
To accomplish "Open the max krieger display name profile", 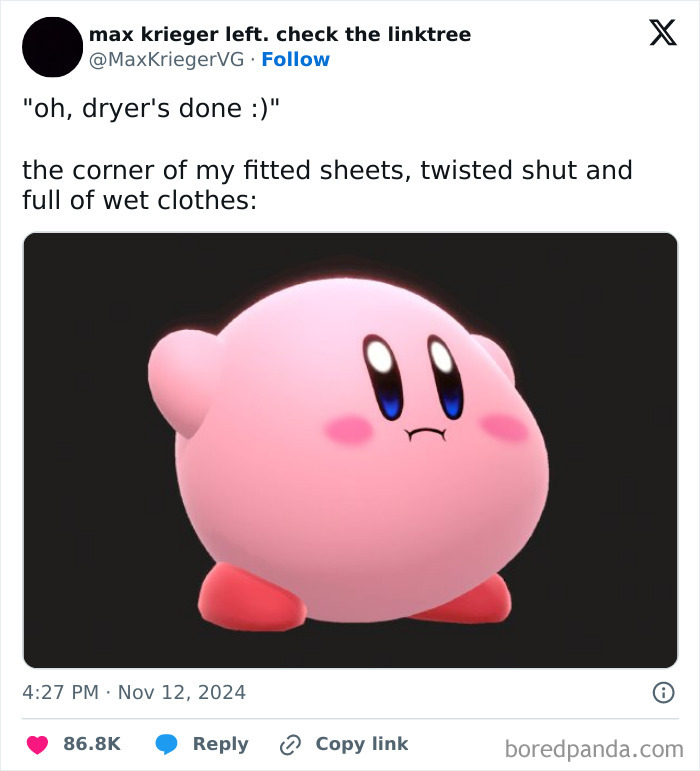I will coord(280,35).
